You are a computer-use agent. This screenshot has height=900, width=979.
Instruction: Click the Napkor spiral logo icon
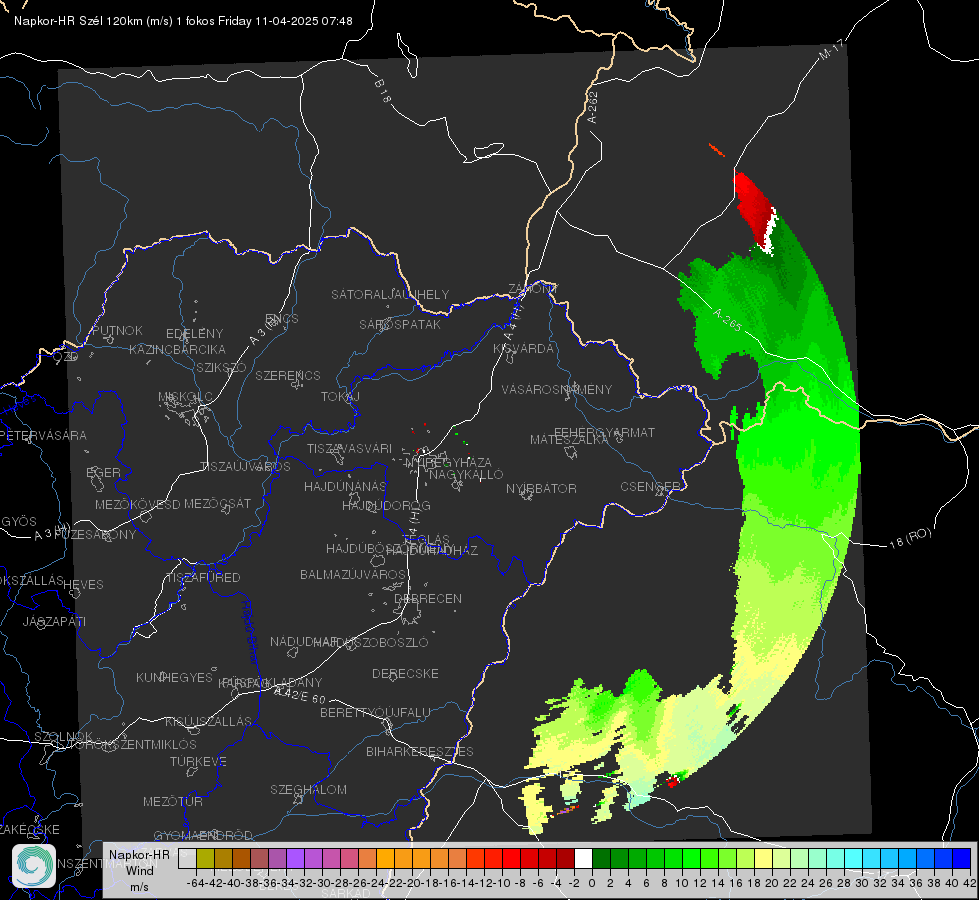tap(34, 866)
